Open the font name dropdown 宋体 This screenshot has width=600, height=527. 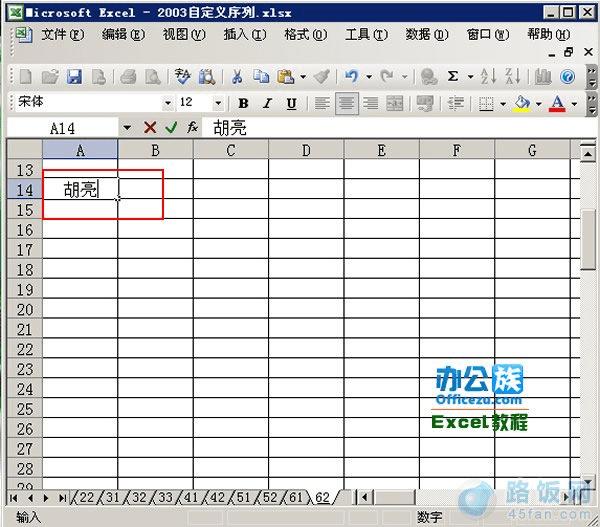(168, 103)
